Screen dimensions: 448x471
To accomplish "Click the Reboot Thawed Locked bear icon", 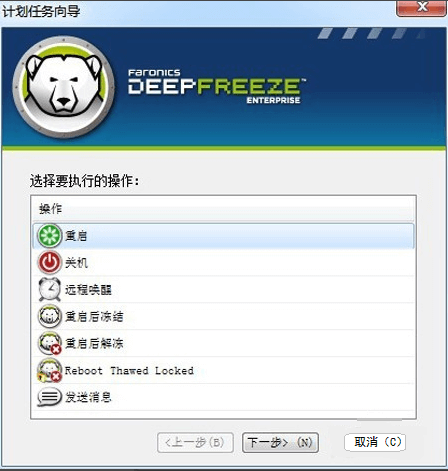I will click(x=49, y=370).
